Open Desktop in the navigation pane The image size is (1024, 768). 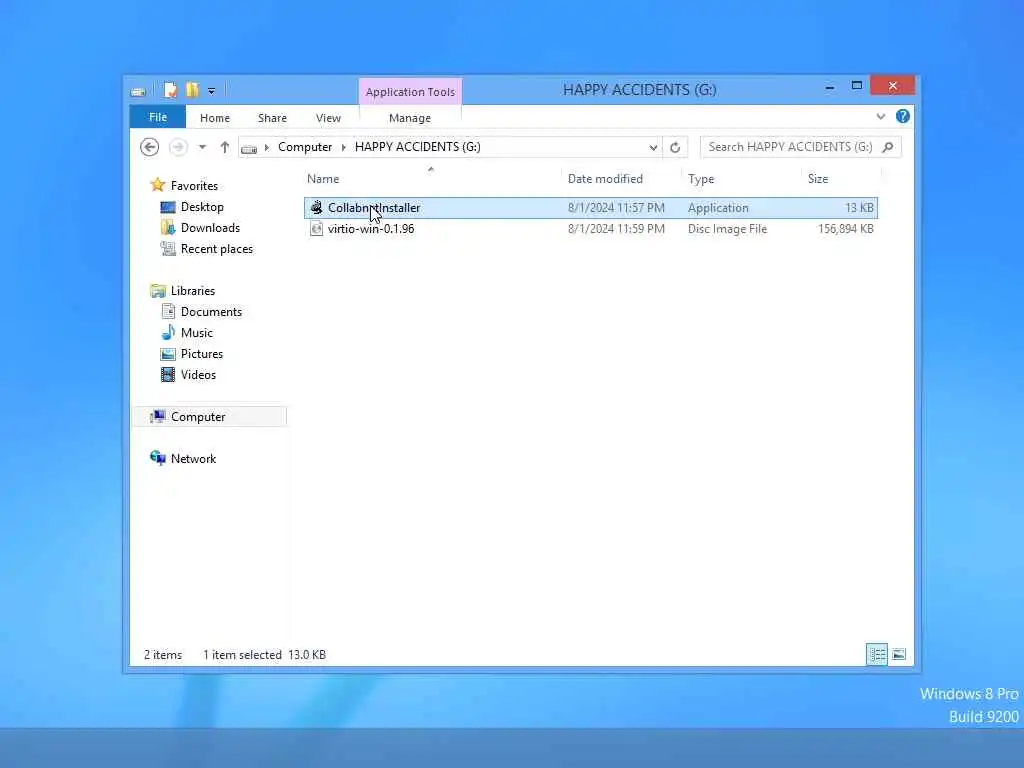[x=202, y=207]
